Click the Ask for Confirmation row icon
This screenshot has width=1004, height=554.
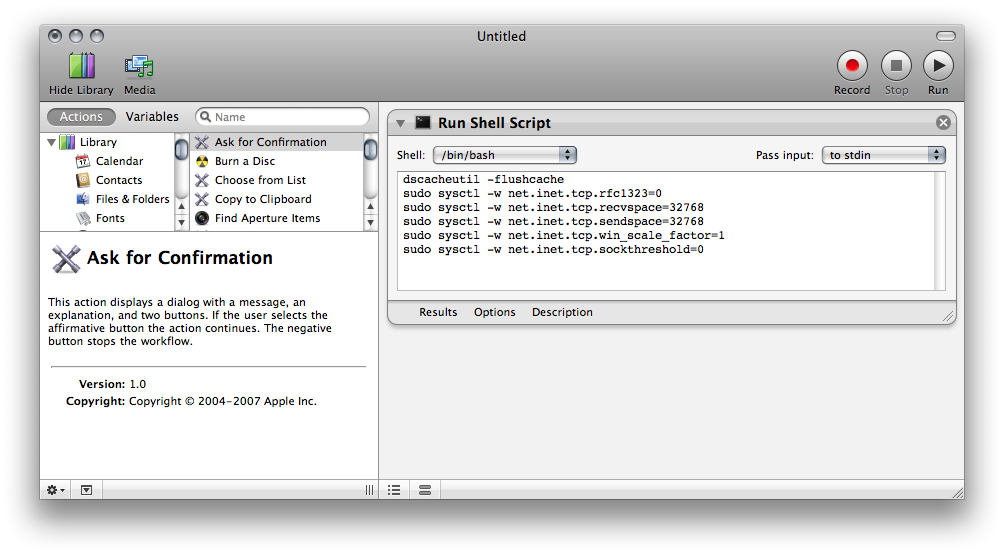202,142
